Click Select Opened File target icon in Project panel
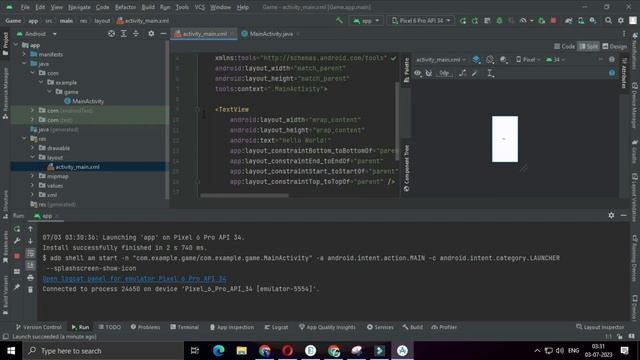The height and width of the screenshot is (360, 640). point(111,34)
